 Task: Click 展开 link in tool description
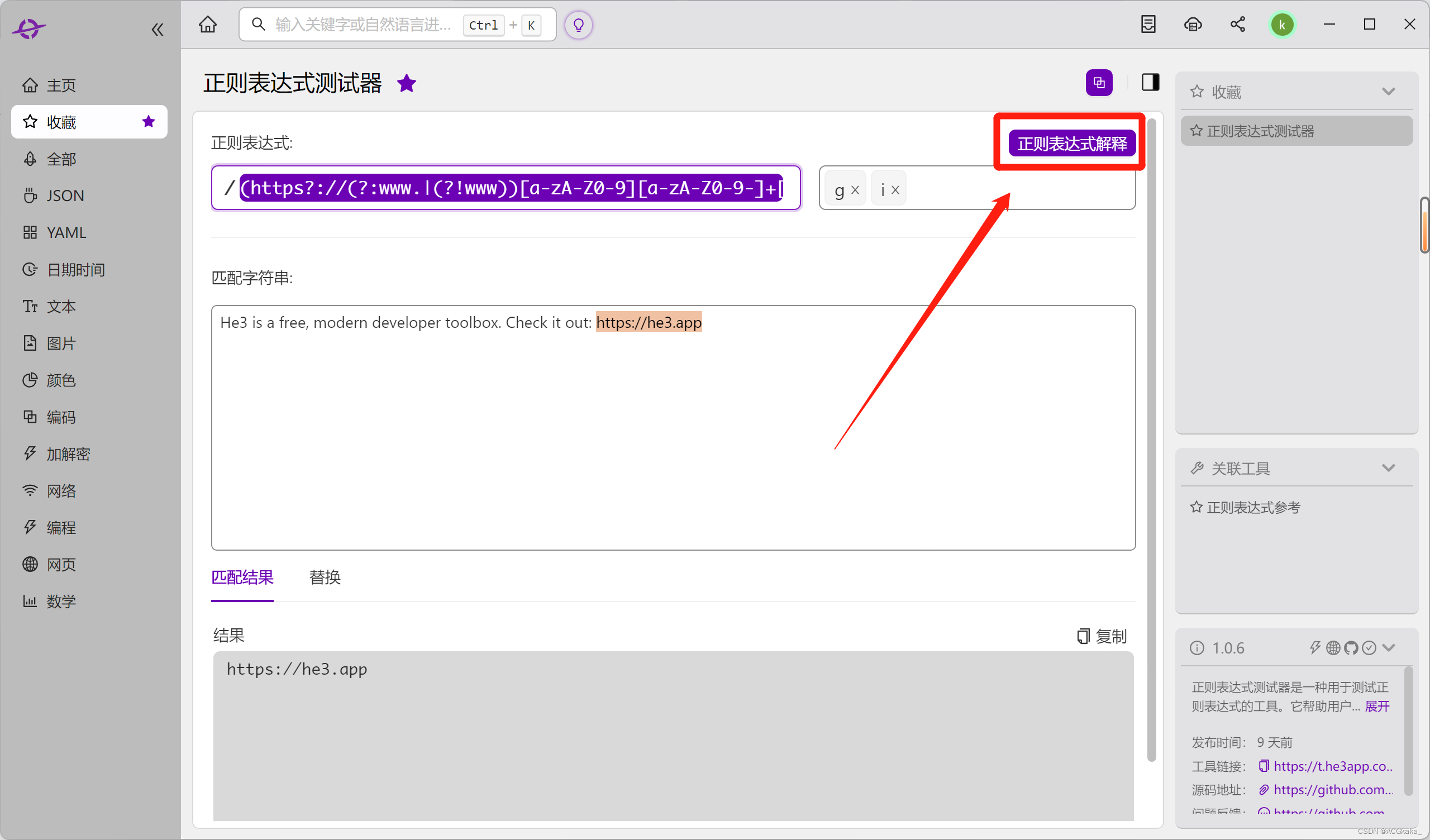pos(1377,706)
